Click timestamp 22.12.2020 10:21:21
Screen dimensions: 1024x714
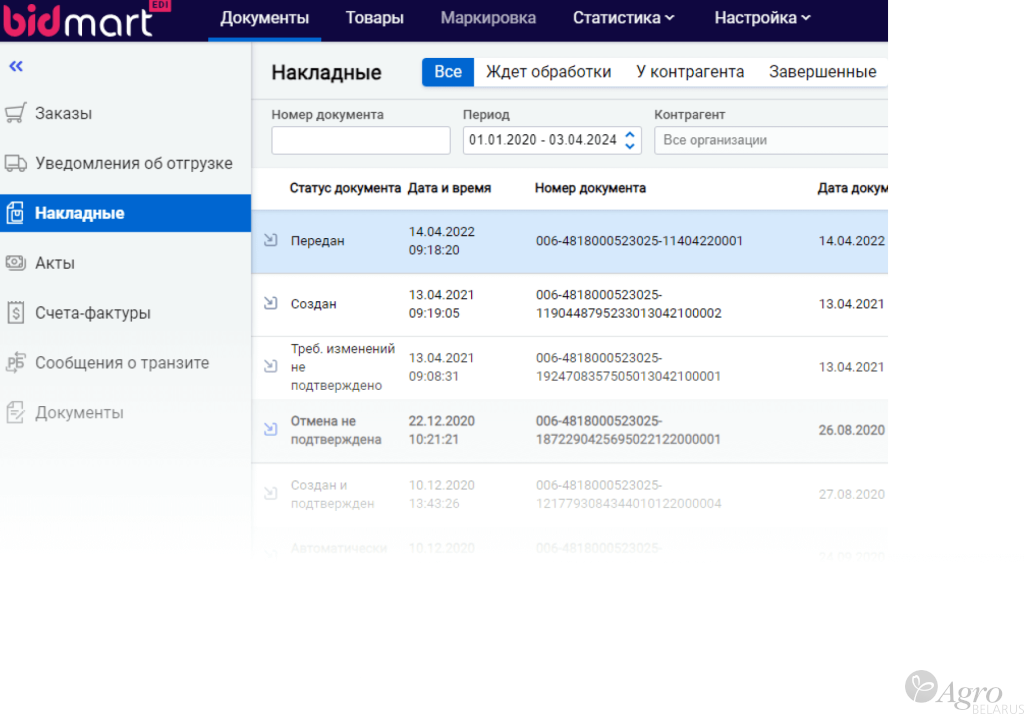pyautogui.click(x=441, y=430)
